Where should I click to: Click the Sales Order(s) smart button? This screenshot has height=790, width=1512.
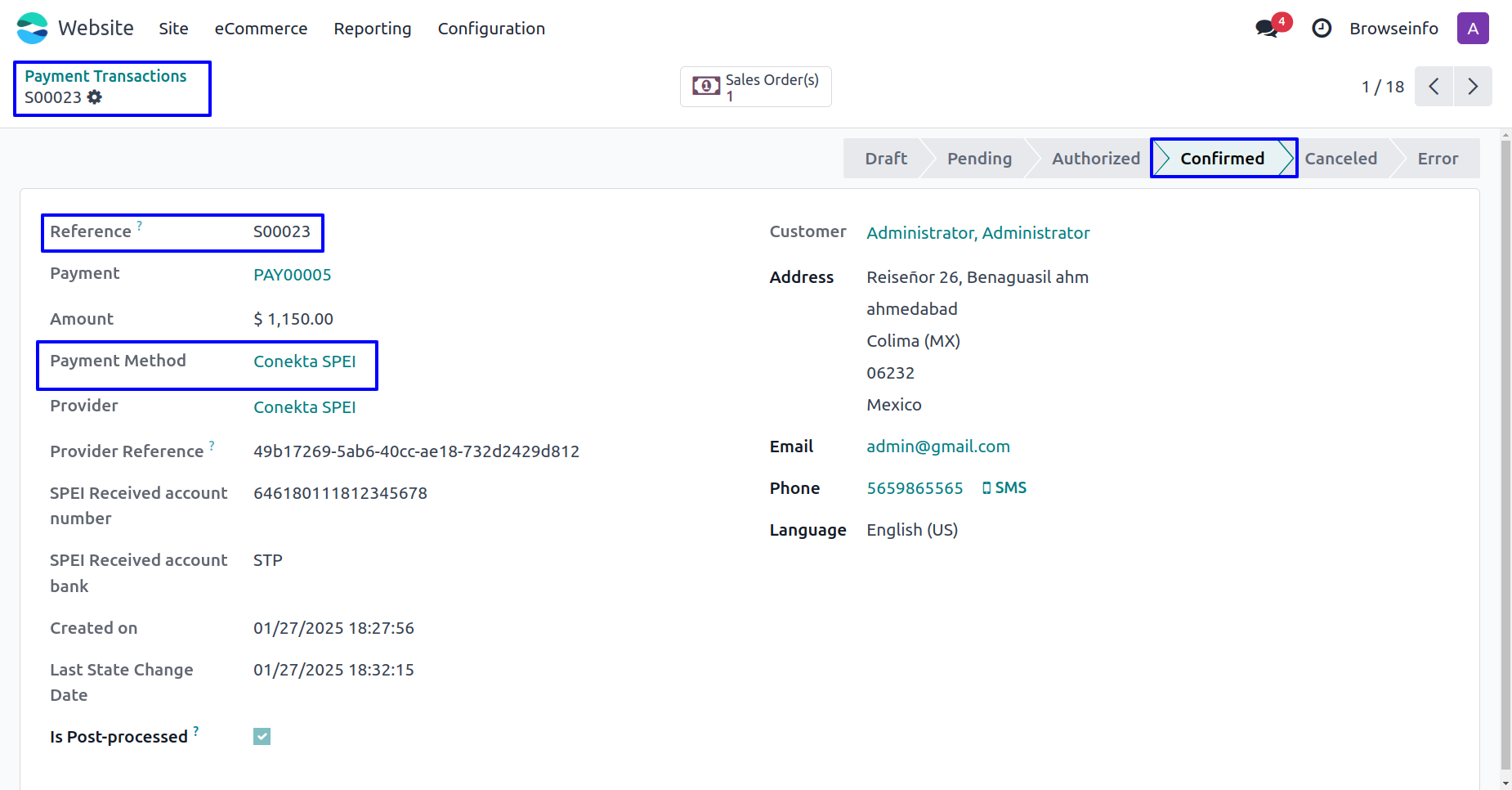(755, 87)
